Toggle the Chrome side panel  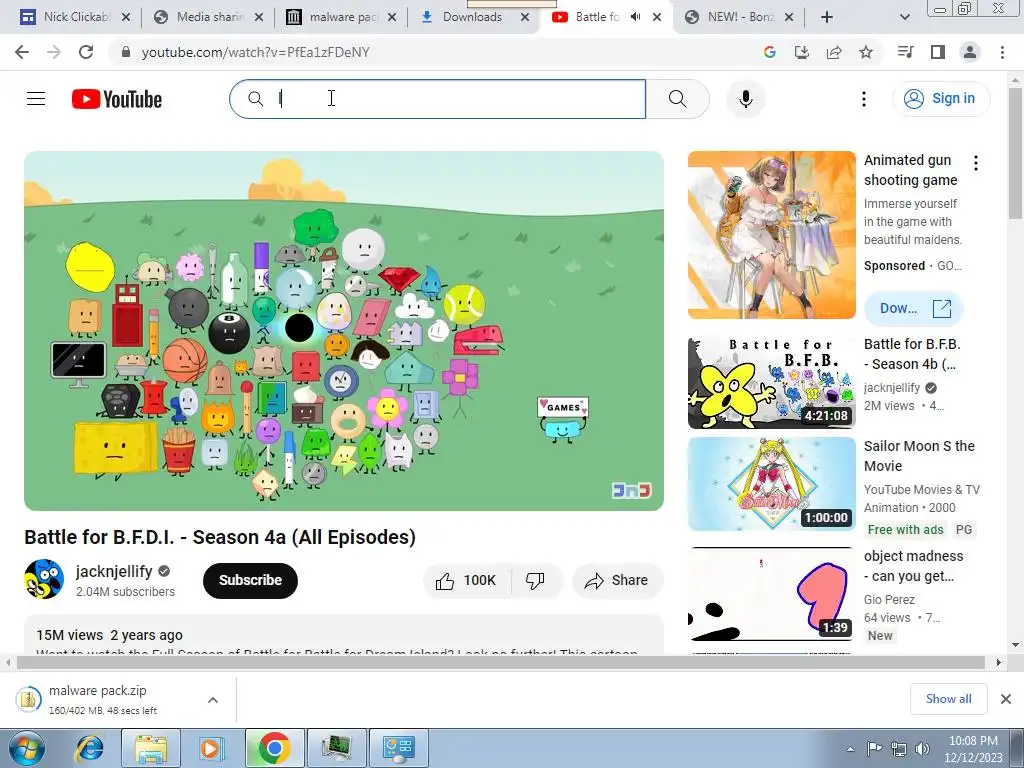(938, 52)
